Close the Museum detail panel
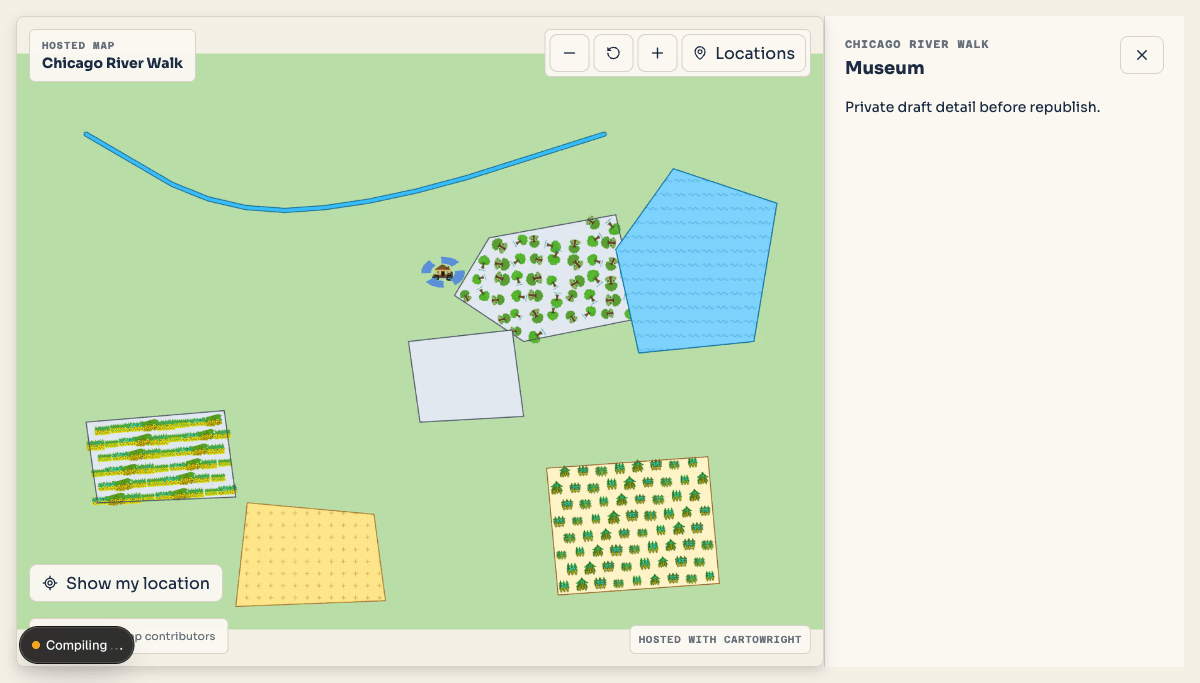Viewport: 1200px width, 683px height. click(1142, 55)
